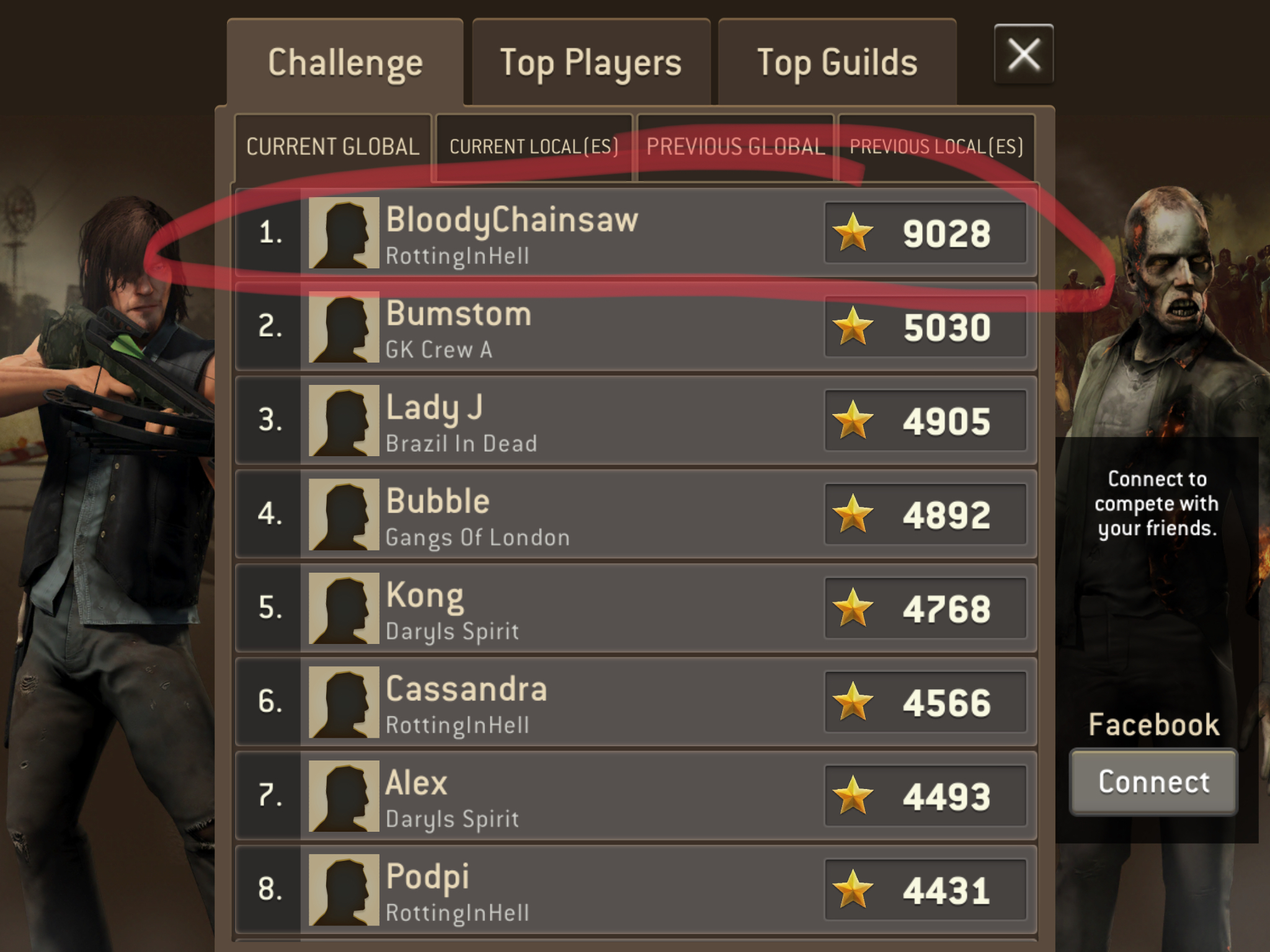The image size is (1270, 952).
Task: Open Bumstom's player avatar
Action: coord(344,327)
